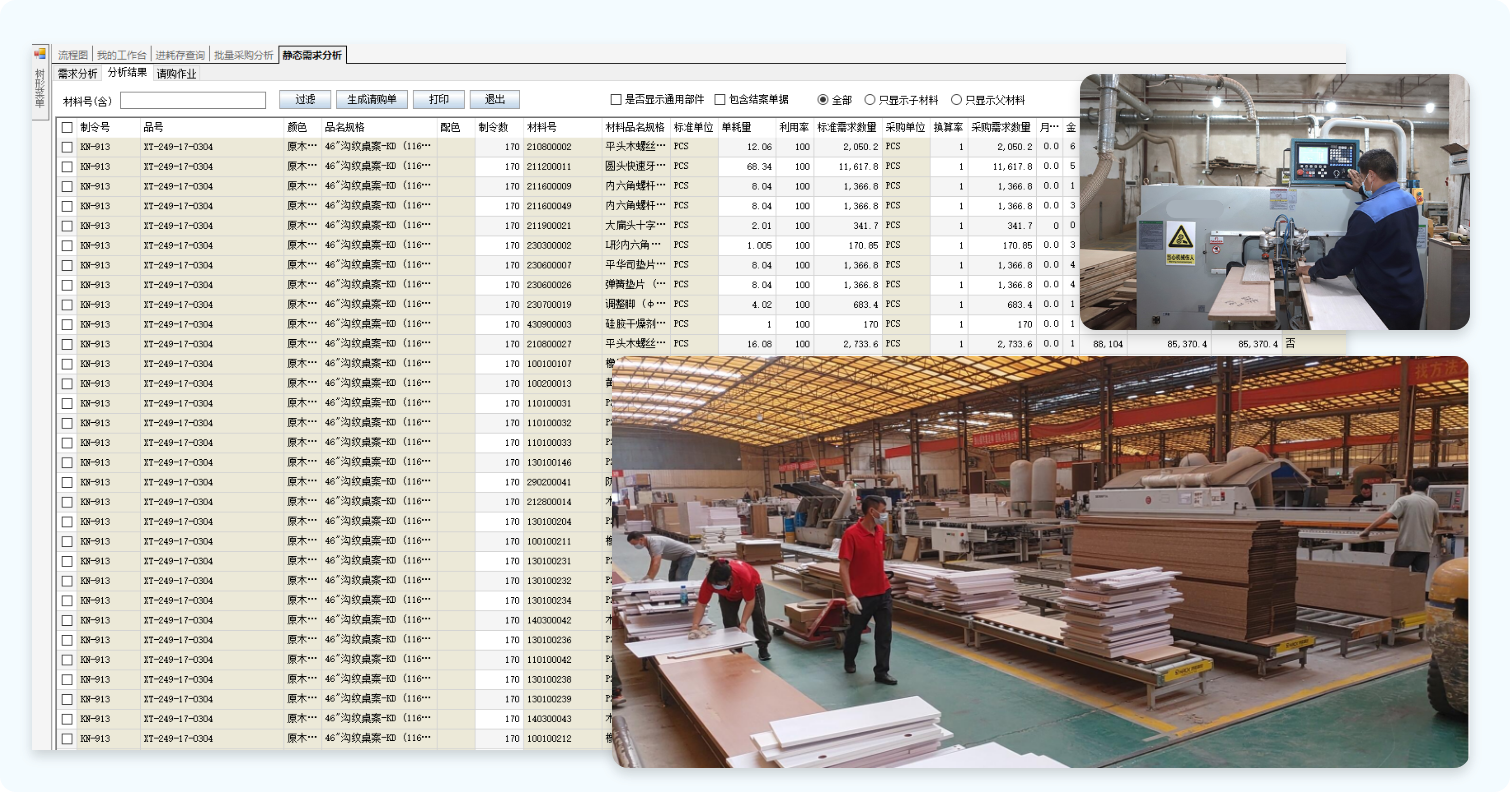Open the CNC machine operator photo
This screenshot has width=1510, height=792.
1275,202
